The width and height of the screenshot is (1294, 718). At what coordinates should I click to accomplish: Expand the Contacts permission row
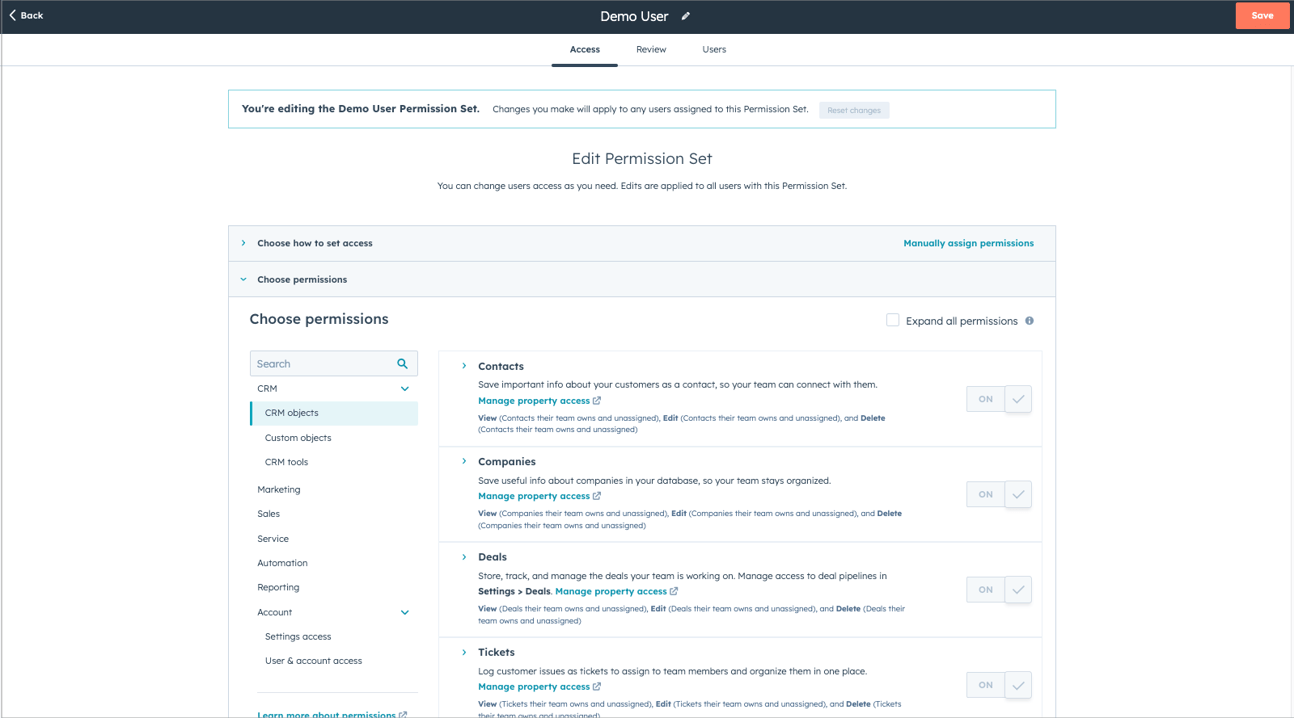click(x=464, y=366)
